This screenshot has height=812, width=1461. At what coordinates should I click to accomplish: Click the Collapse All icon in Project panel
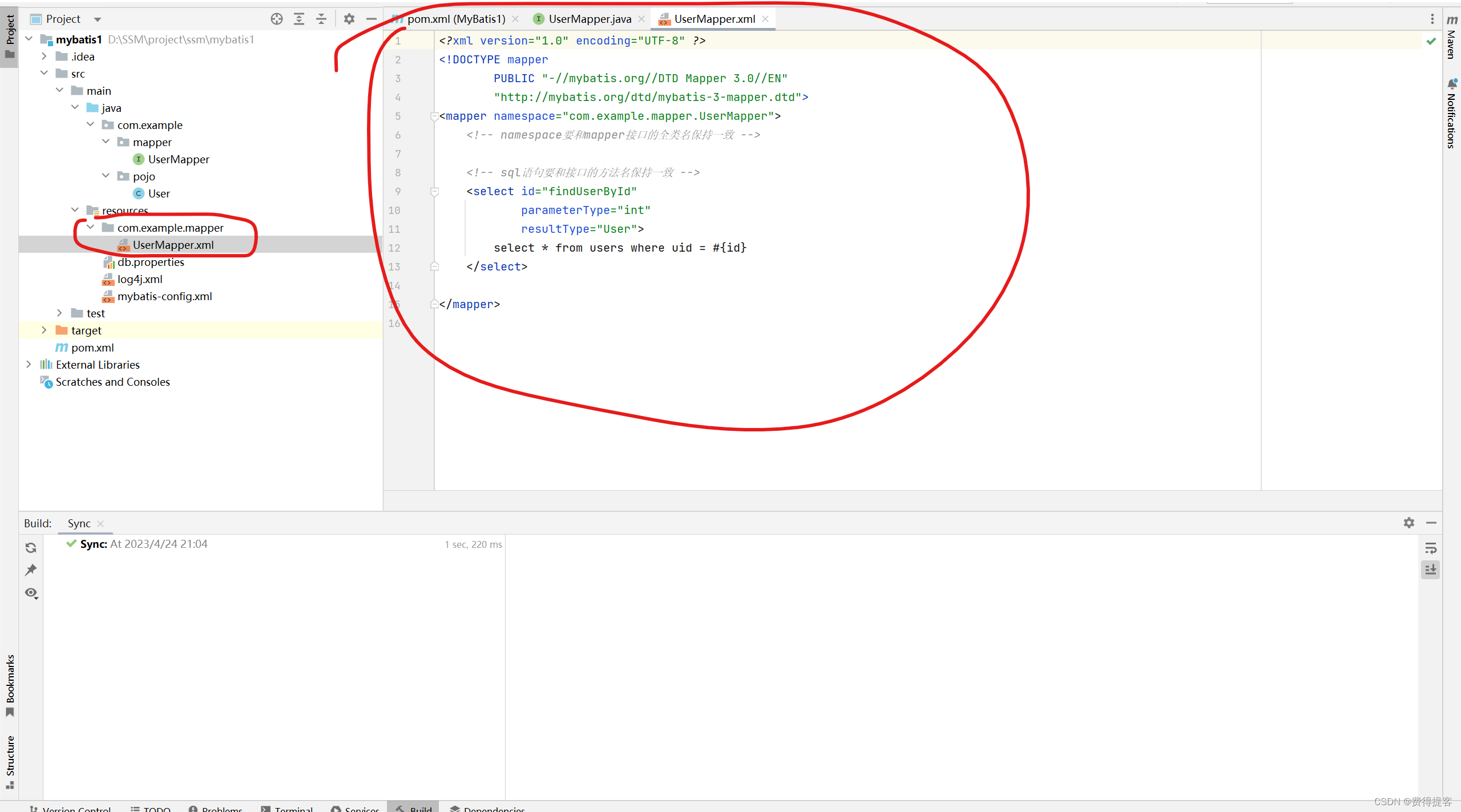[321, 19]
